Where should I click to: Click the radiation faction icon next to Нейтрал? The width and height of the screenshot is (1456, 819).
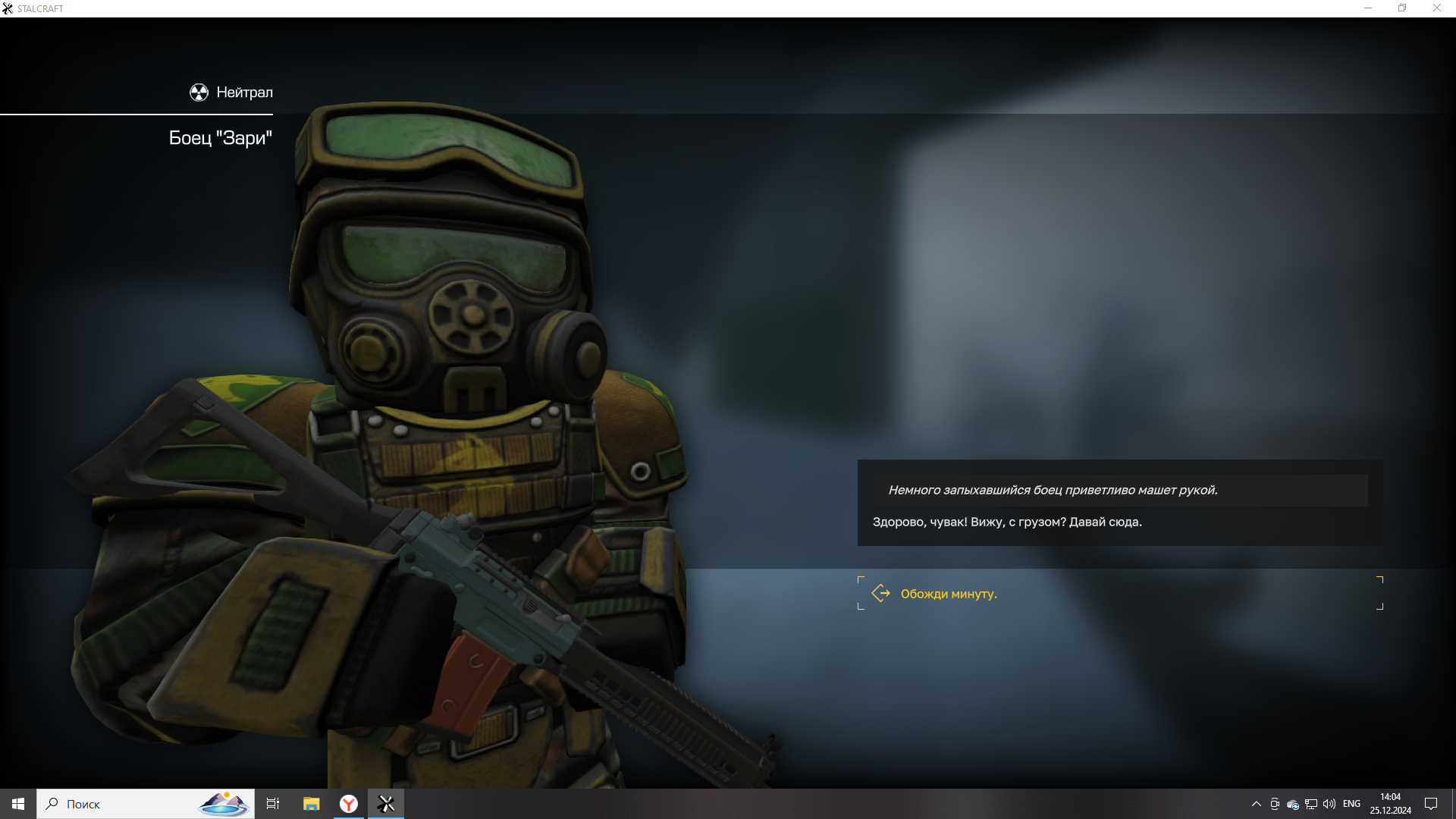pos(199,93)
